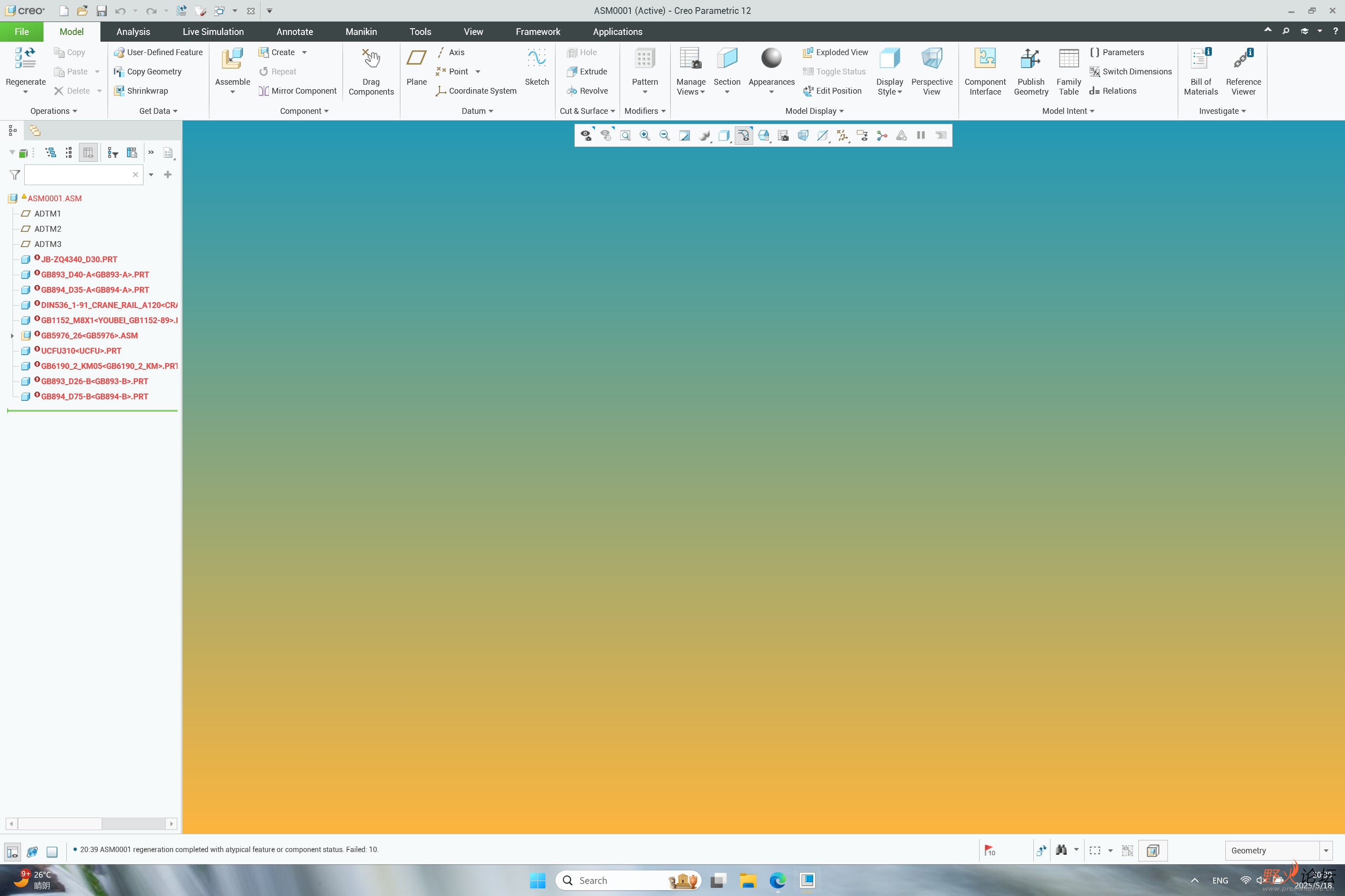Screen dimensions: 1345x896
Task: Open the Appearances color sphere
Action: click(x=771, y=58)
